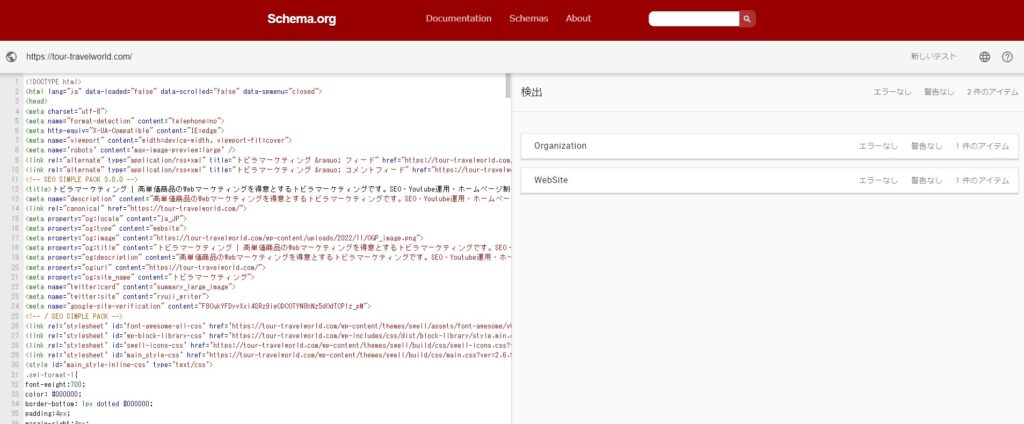Screen dimensions: 1024x424
Task: Click the globe icon beside the URL
Action: 11,57
